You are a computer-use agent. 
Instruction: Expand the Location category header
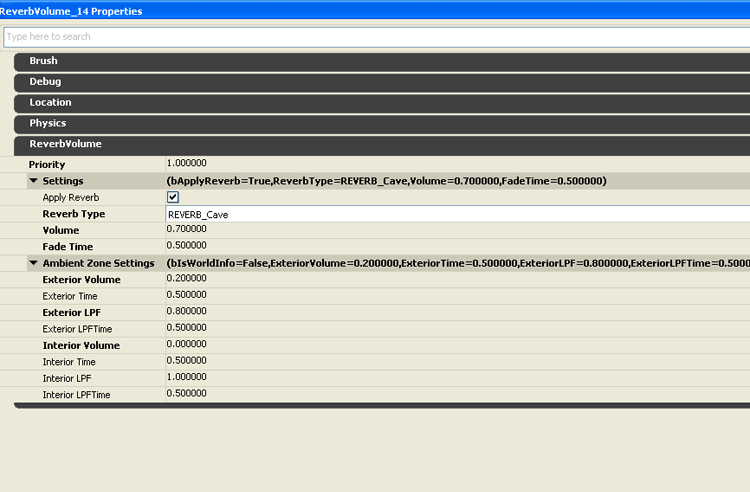(x=382, y=103)
